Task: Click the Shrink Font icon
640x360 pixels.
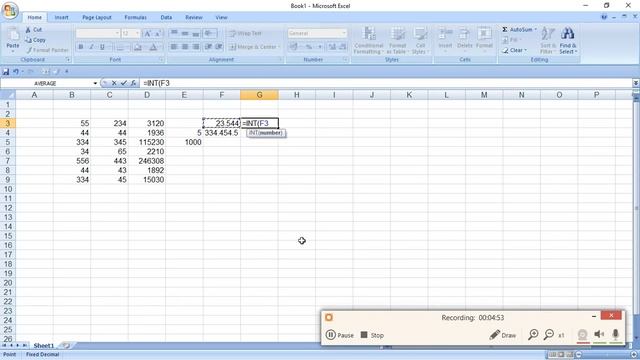Action: (158, 33)
